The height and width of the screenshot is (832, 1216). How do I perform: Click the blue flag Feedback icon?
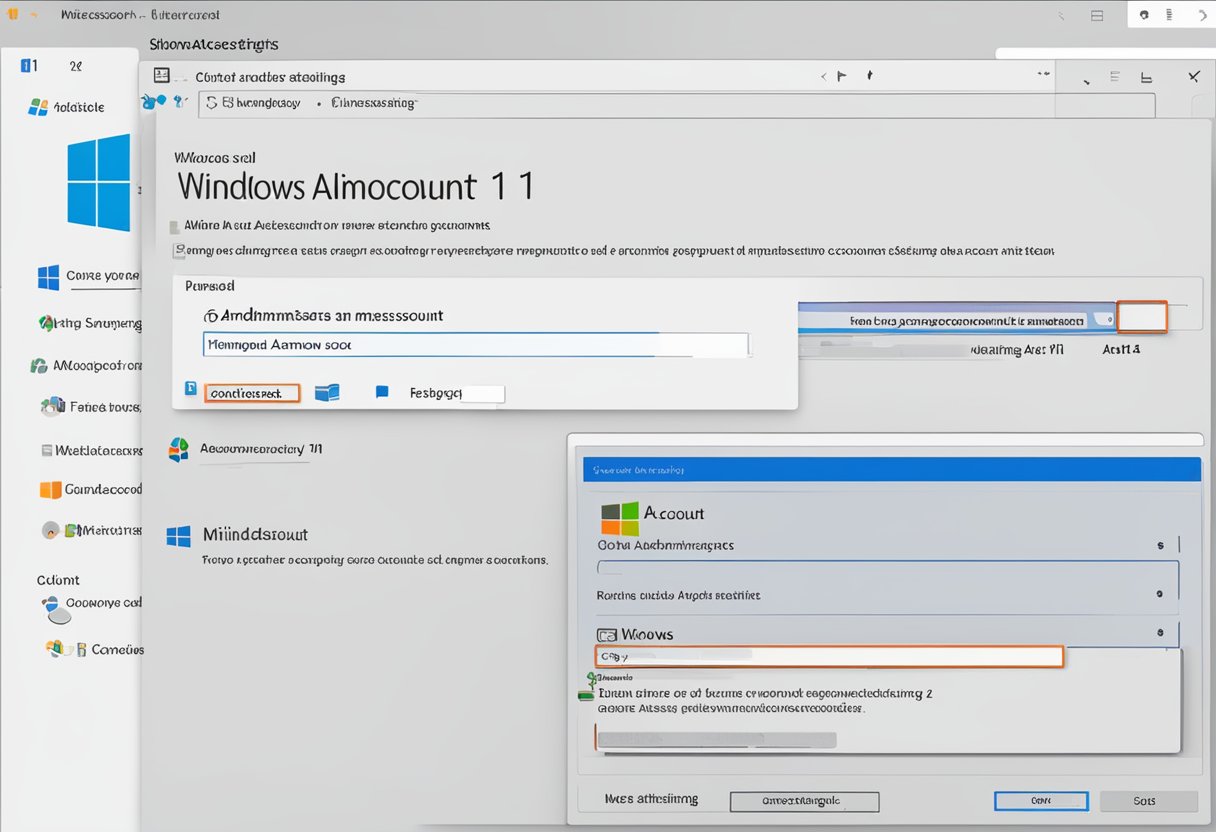[381, 393]
